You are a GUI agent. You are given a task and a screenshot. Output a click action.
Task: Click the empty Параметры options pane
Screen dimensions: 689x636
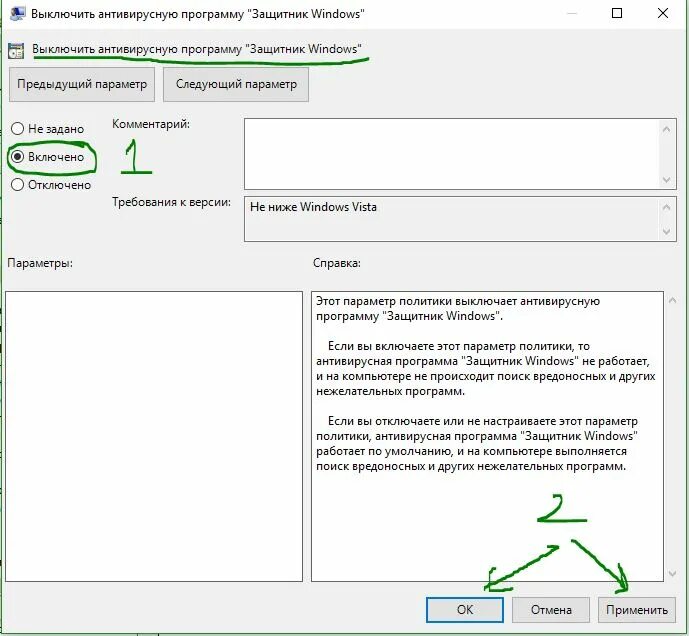pos(154,436)
